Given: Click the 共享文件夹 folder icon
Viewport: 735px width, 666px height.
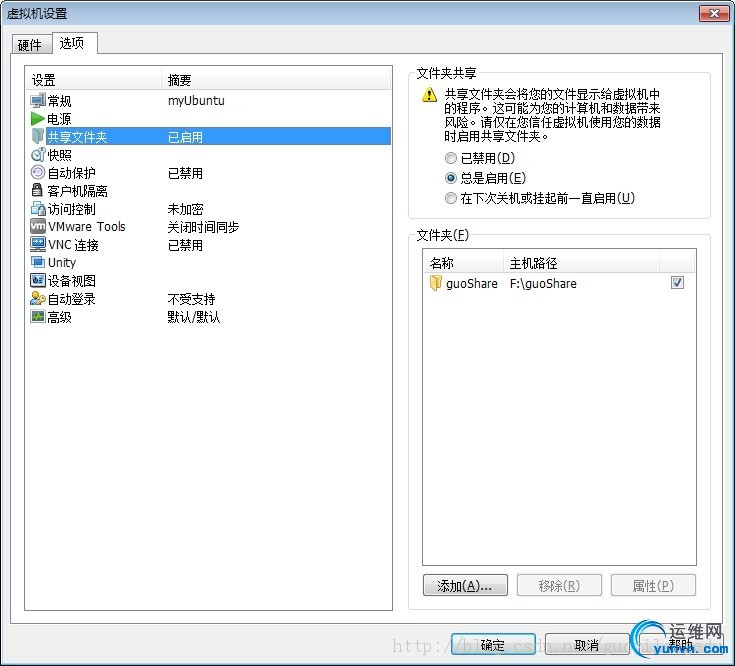Looking at the screenshot, I should pyautogui.click(x=38, y=136).
